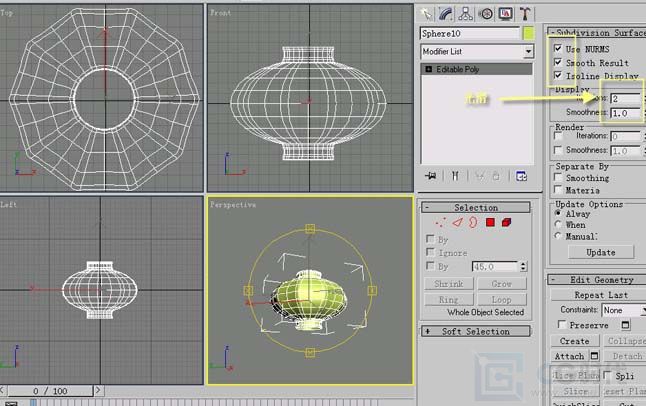Click the Grow button
646x406 pixels.
click(501, 284)
